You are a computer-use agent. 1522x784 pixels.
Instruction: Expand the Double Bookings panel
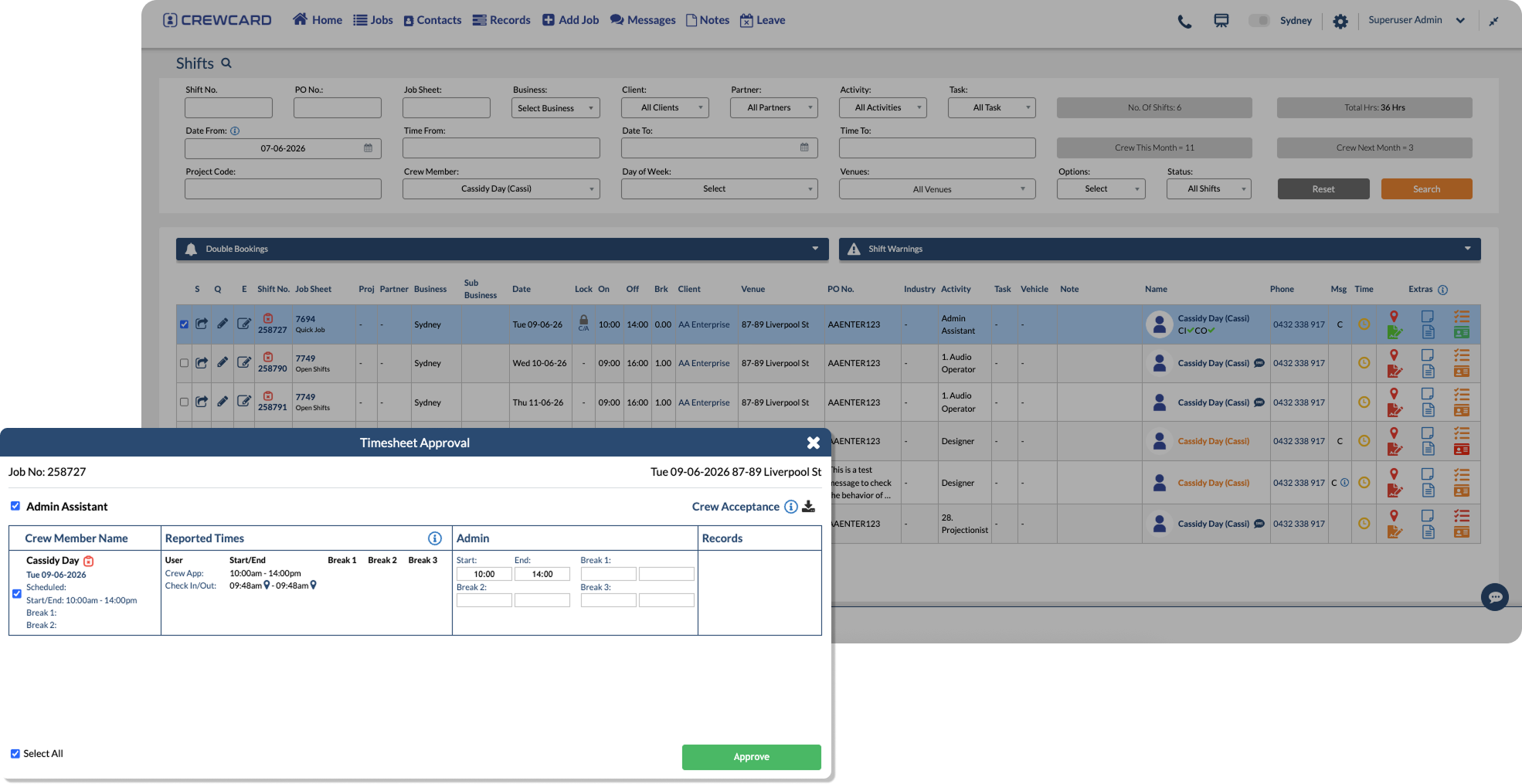[502, 249]
